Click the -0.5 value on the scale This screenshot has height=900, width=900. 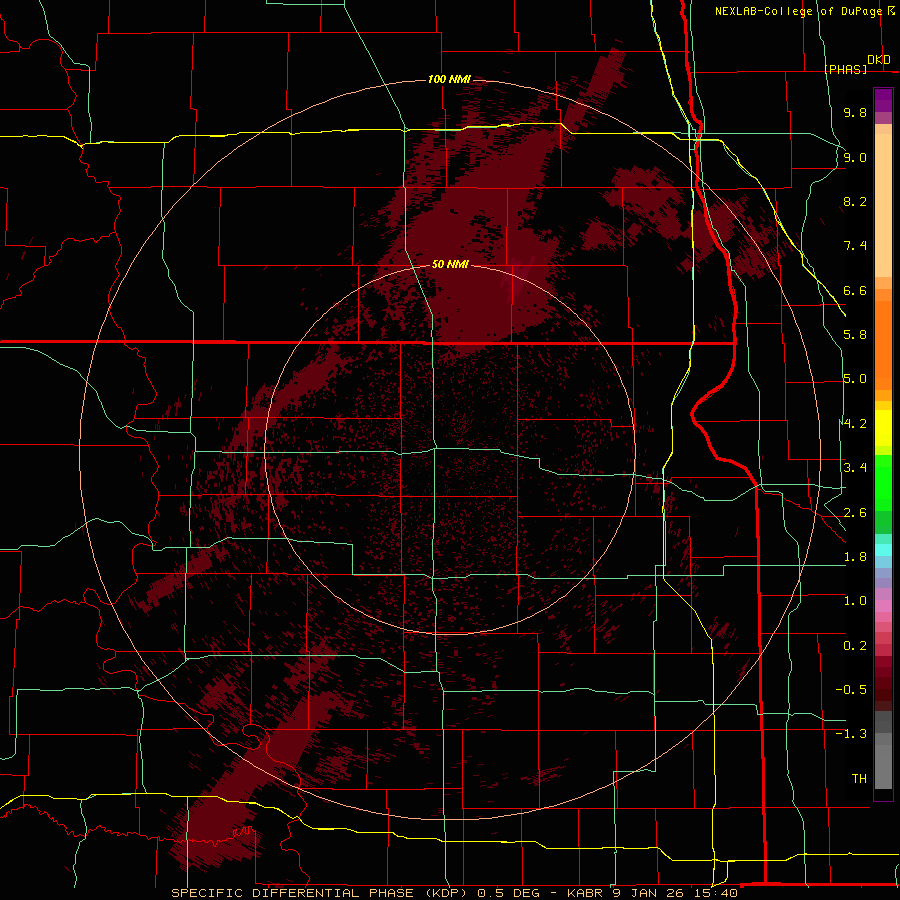click(851, 690)
